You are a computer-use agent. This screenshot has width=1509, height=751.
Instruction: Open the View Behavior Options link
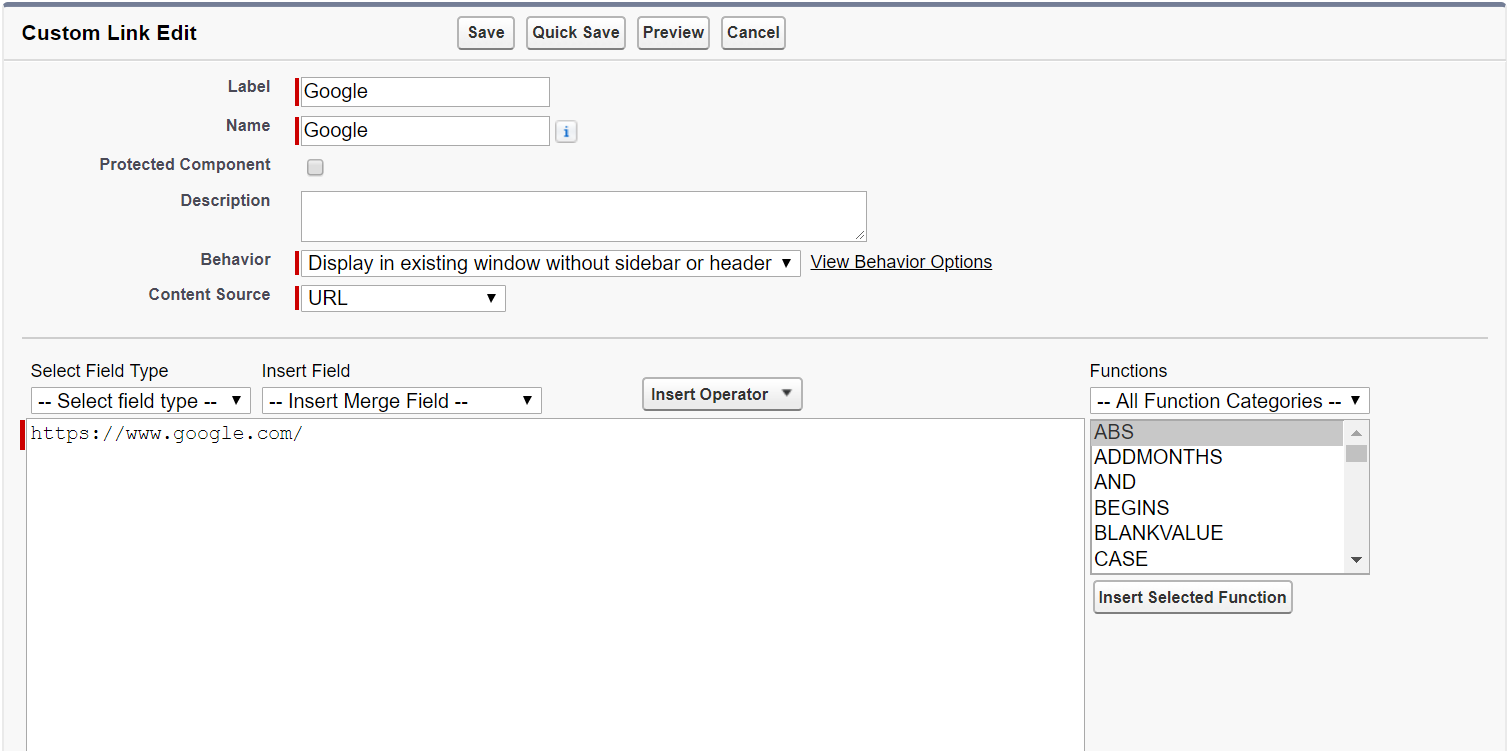coord(901,262)
